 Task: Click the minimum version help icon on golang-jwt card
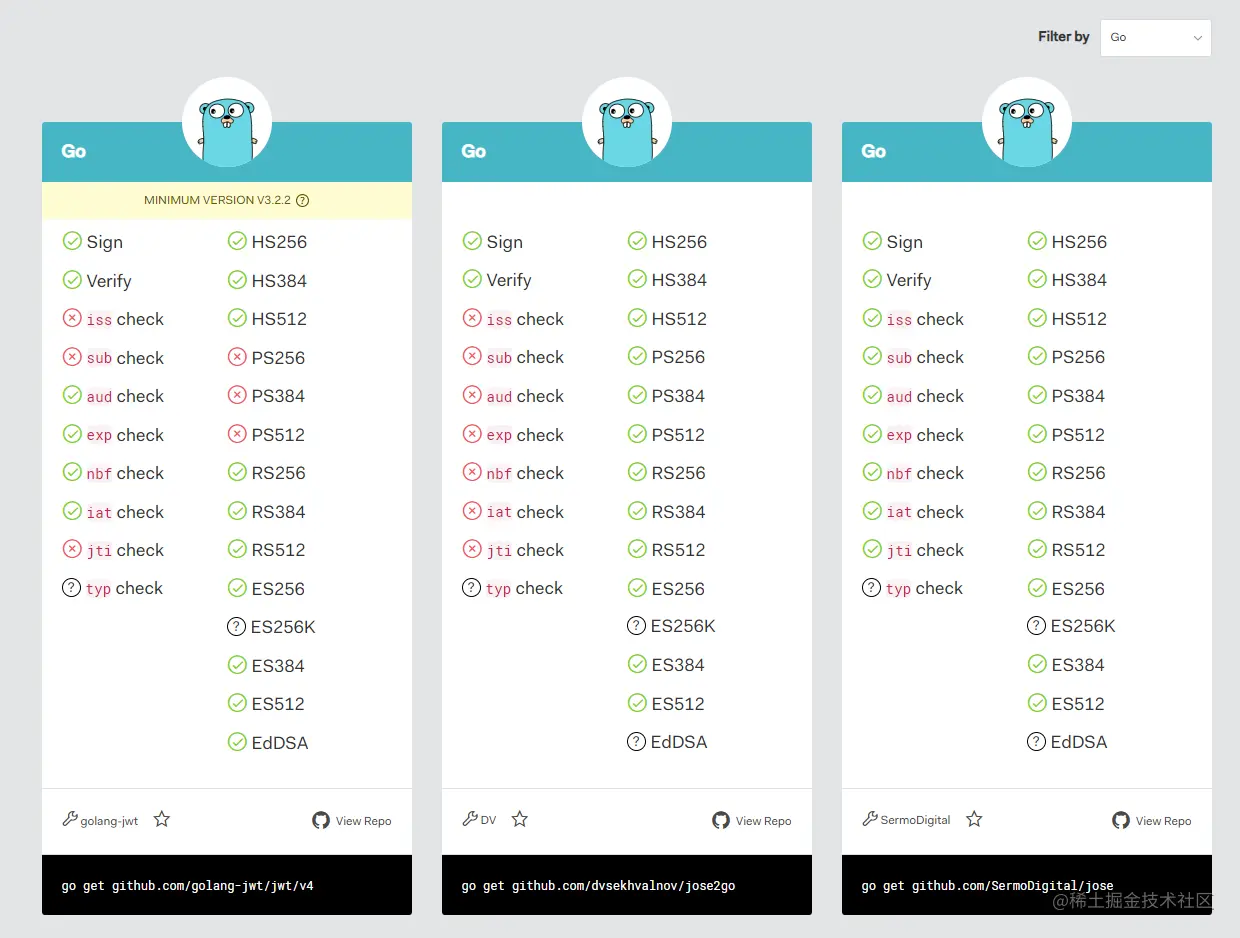[303, 200]
